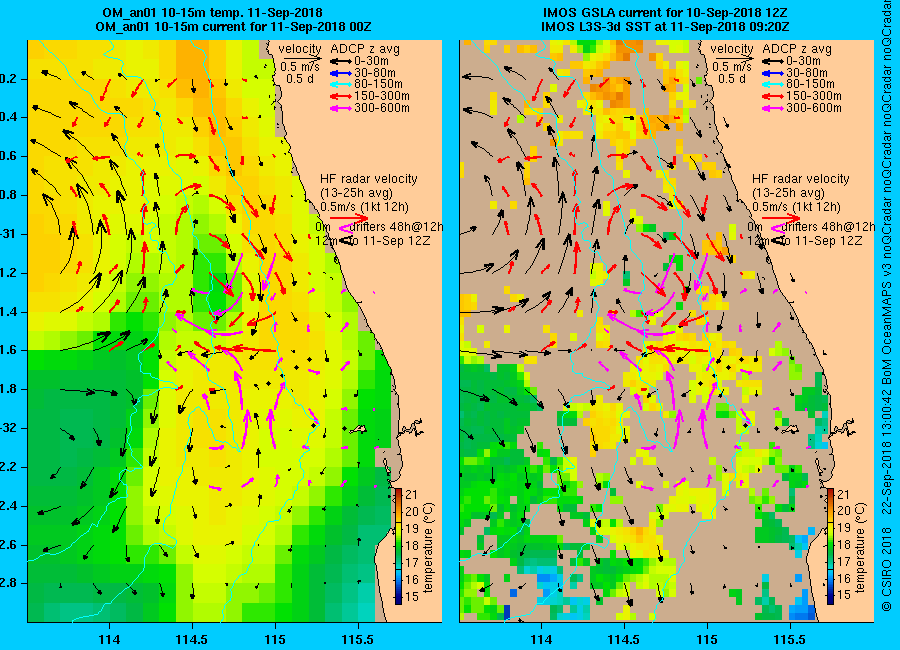
Task: Click 'temperature (°C)' label beside right colour bar
Action: pos(860,547)
